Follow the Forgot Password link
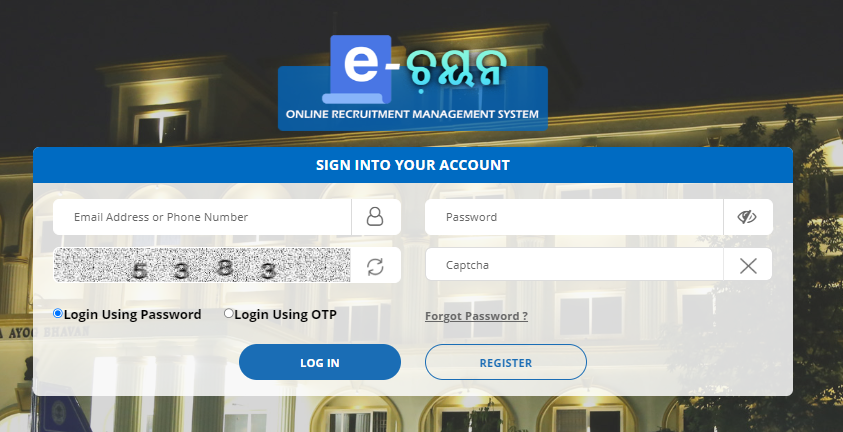This screenshot has width=843, height=432. pyautogui.click(x=476, y=316)
